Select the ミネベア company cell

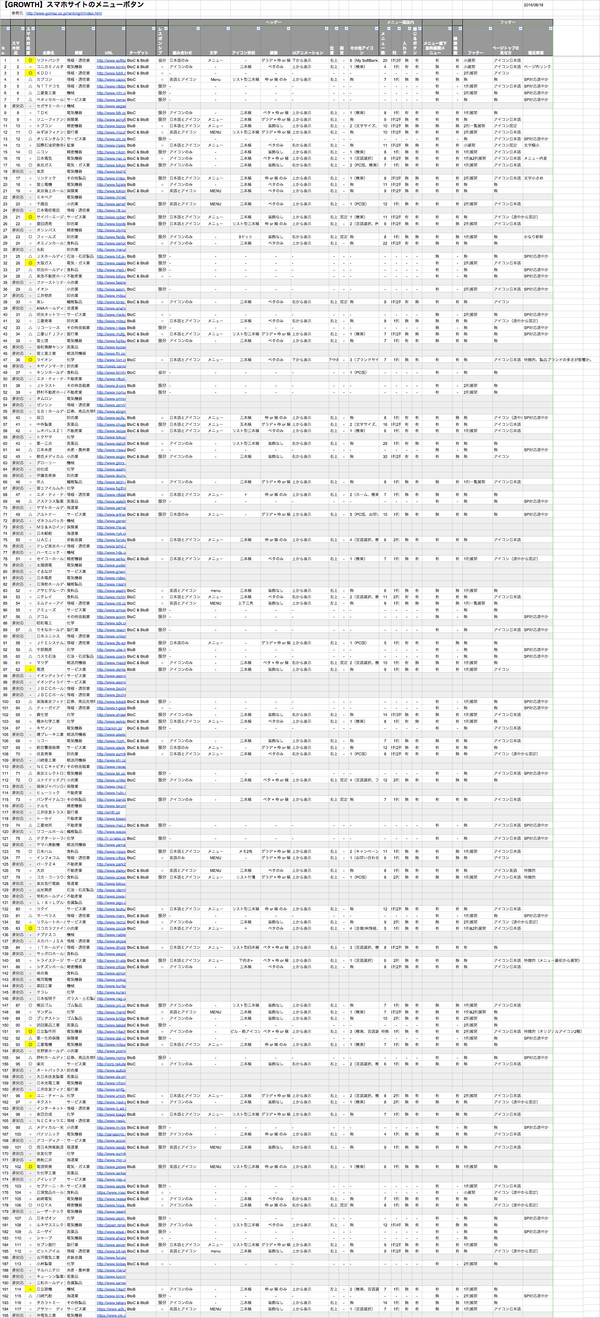coord(50,197)
